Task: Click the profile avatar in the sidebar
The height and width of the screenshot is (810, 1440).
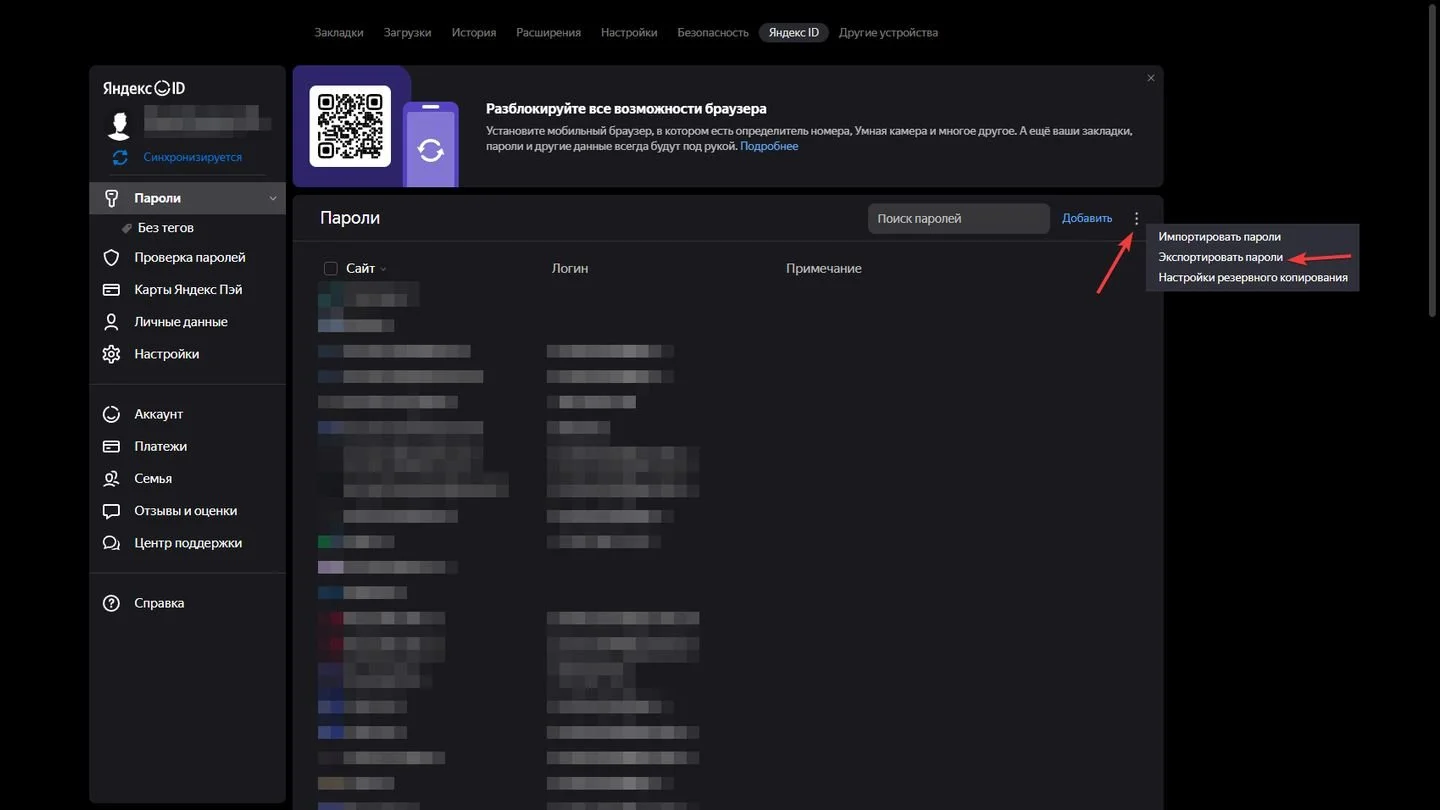Action: coord(120,125)
